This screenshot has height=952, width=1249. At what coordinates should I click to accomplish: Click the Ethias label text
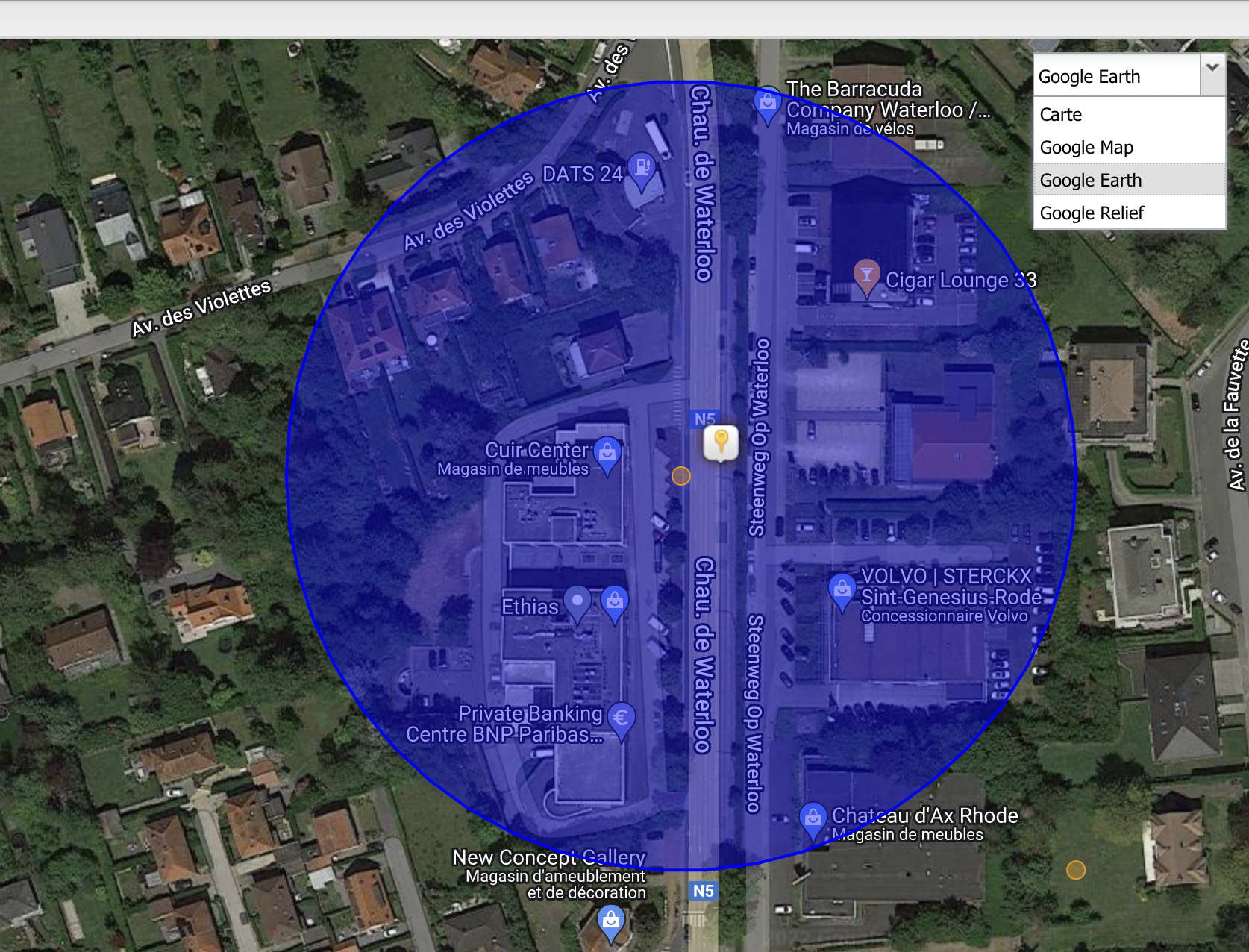[530, 607]
